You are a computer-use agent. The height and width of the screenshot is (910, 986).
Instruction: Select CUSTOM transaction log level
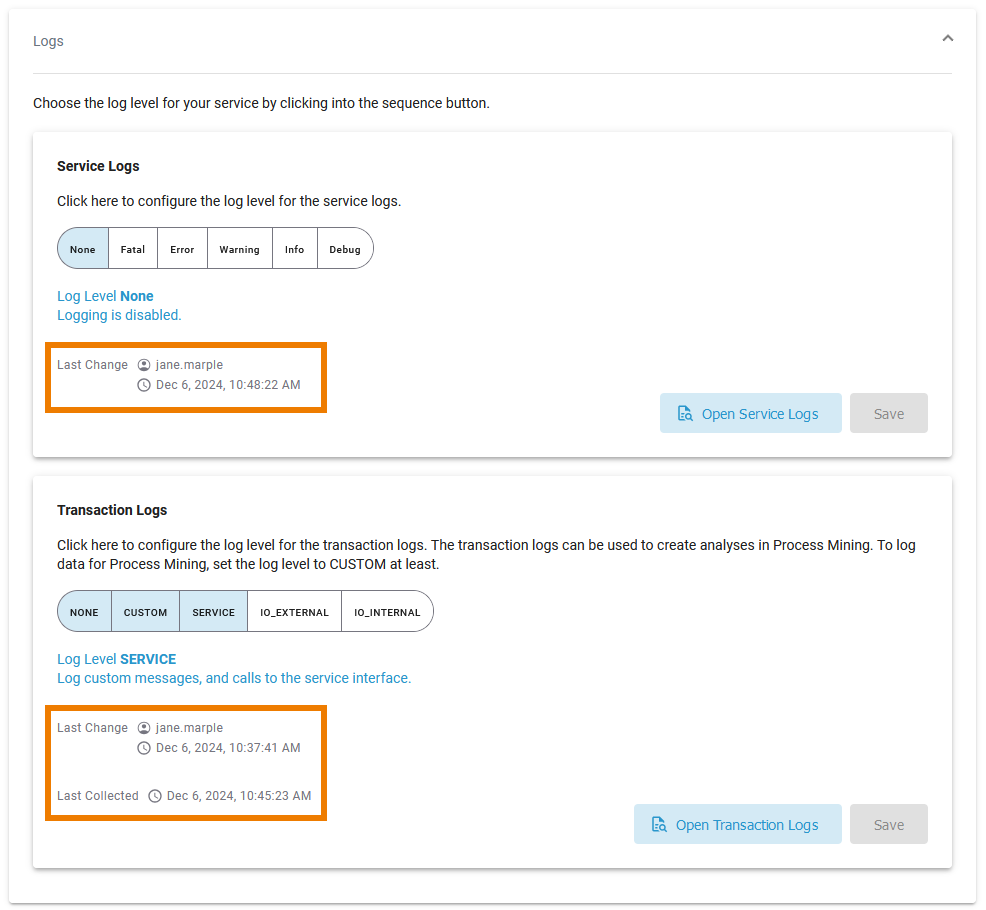click(x=145, y=612)
